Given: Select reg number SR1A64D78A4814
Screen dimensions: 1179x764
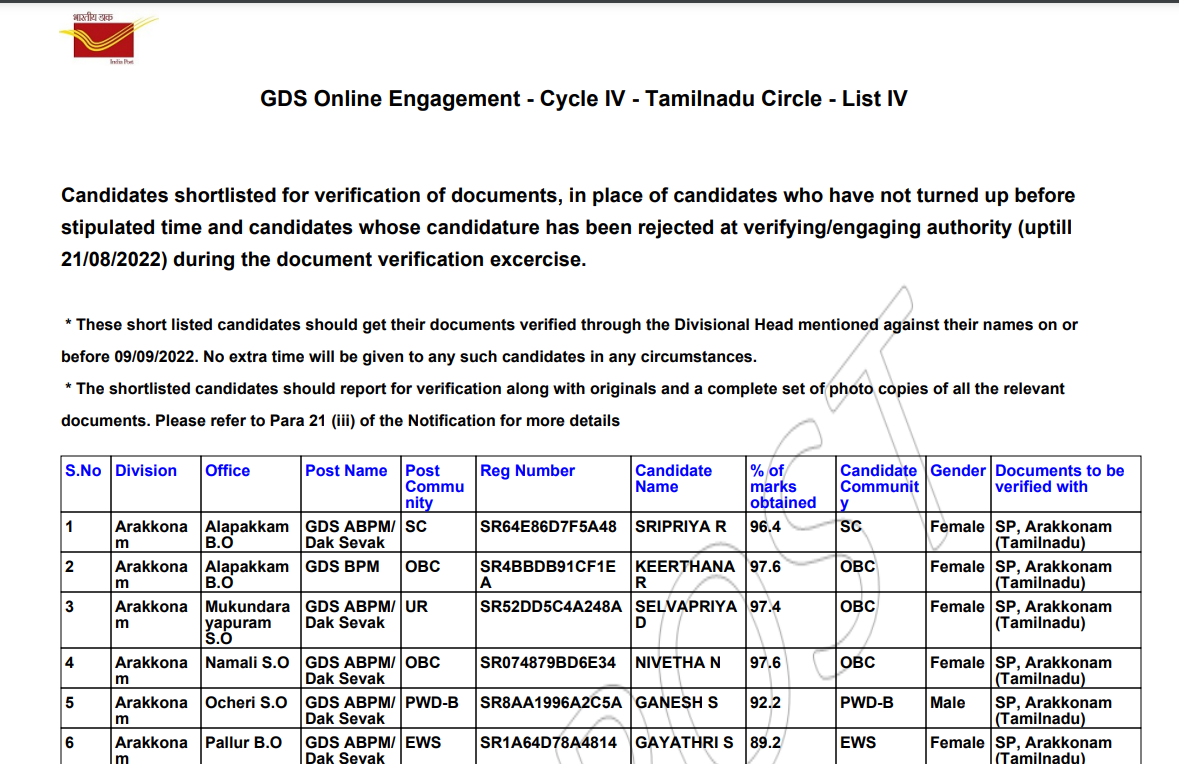Looking at the screenshot, I should pyautogui.click(x=548, y=743).
